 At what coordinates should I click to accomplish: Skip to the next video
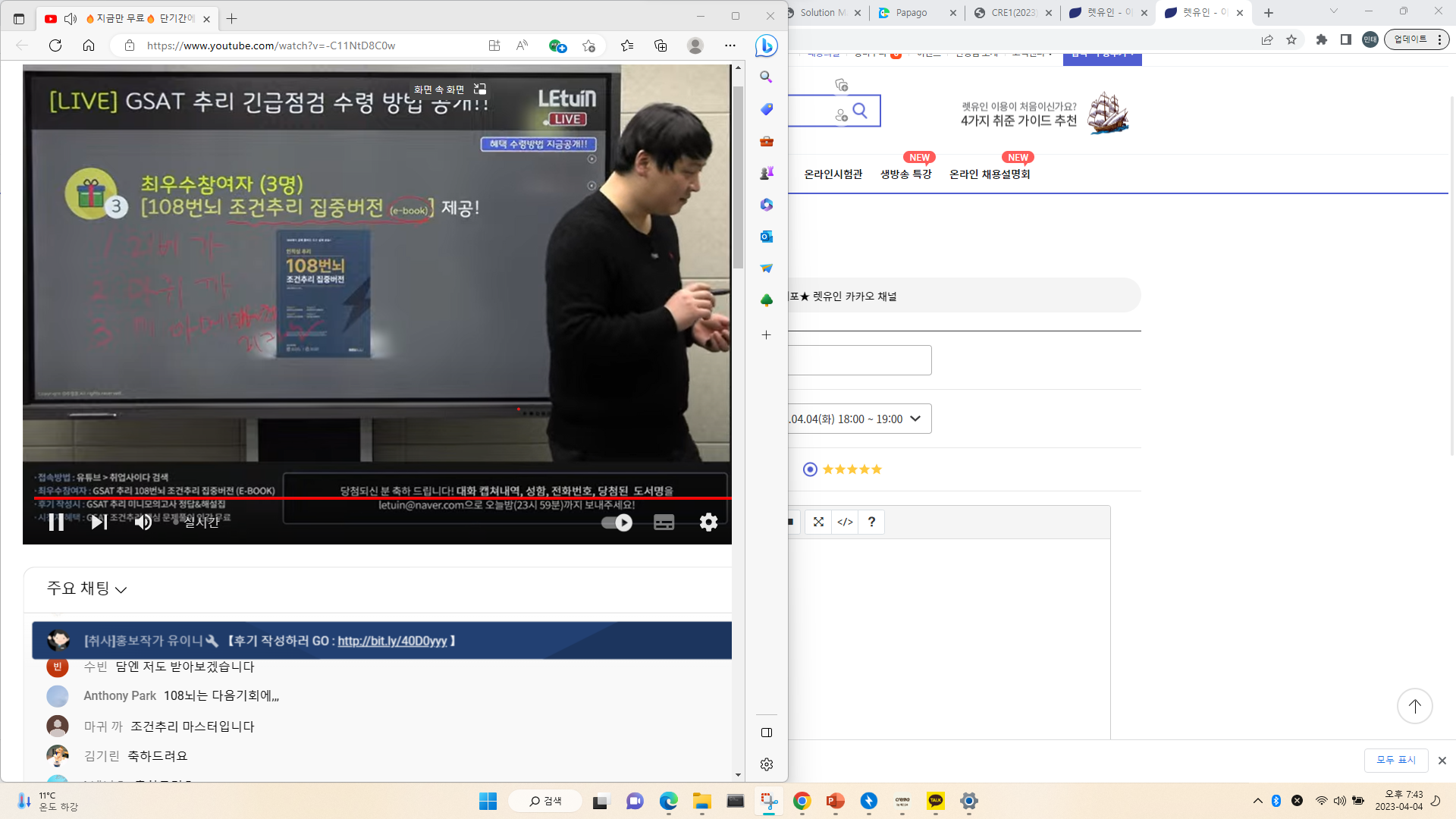point(99,522)
